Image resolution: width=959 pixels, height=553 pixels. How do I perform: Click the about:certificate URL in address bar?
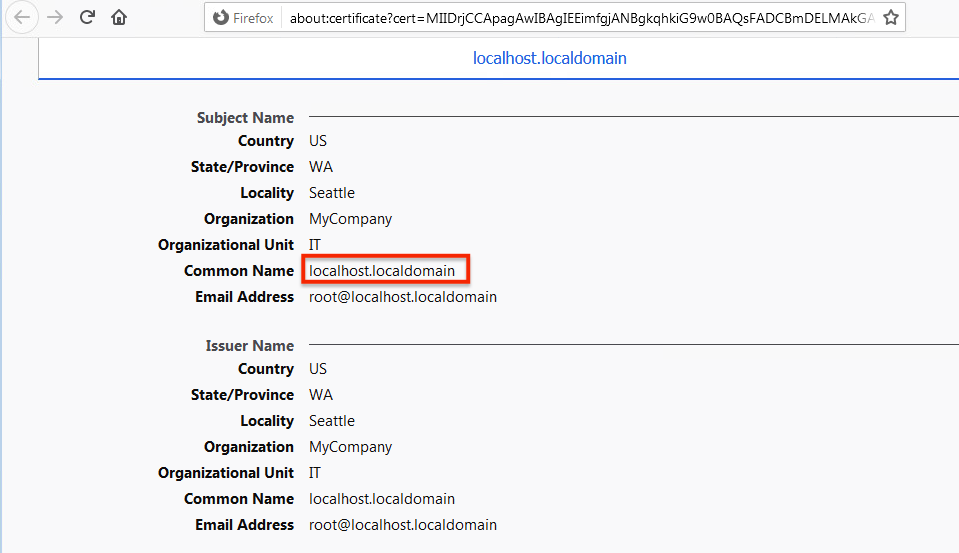580,18
